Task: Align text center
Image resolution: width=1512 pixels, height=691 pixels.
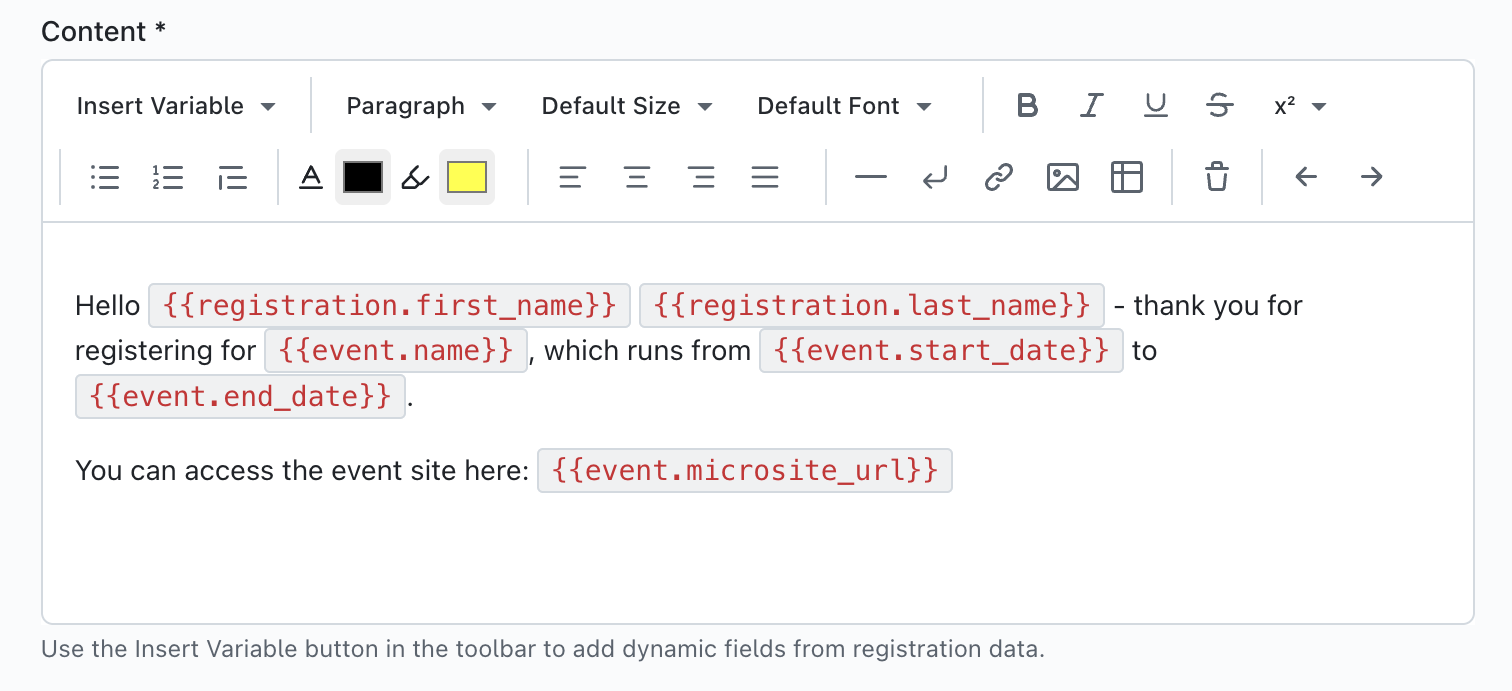Action: pyautogui.click(x=636, y=177)
